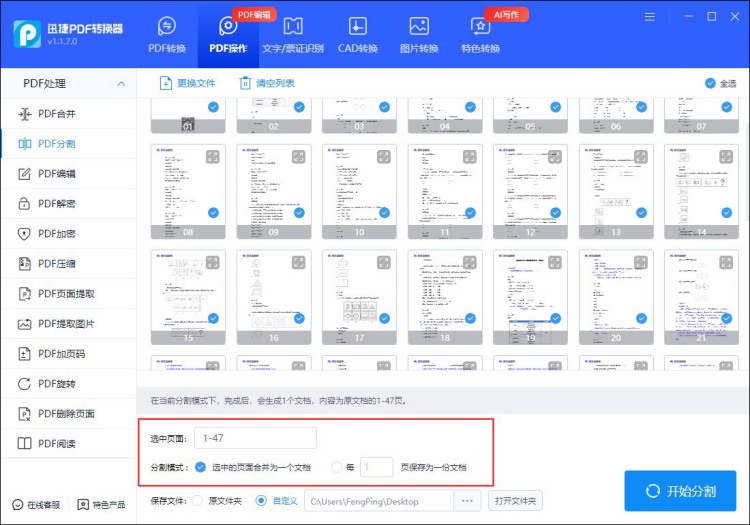Click the pages-per-document number field
750x525 pixels.
tap(376, 467)
